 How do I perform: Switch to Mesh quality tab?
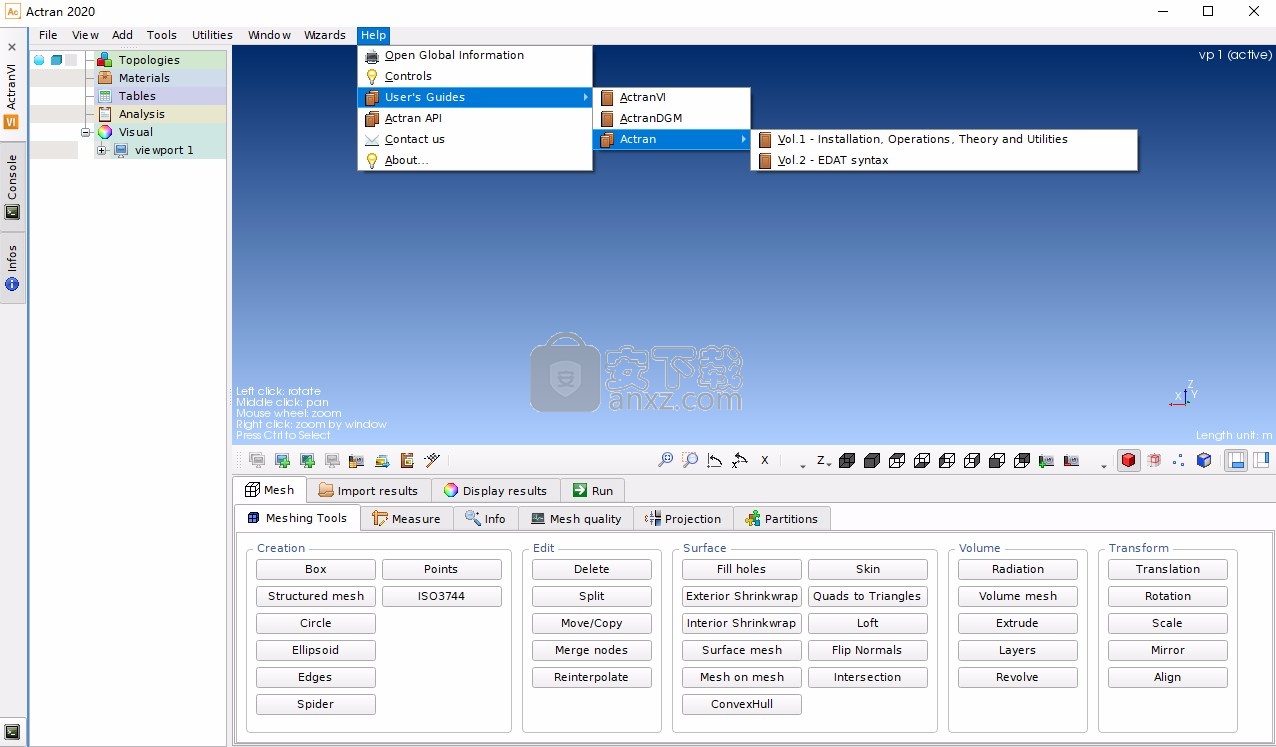[x=576, y=518]
